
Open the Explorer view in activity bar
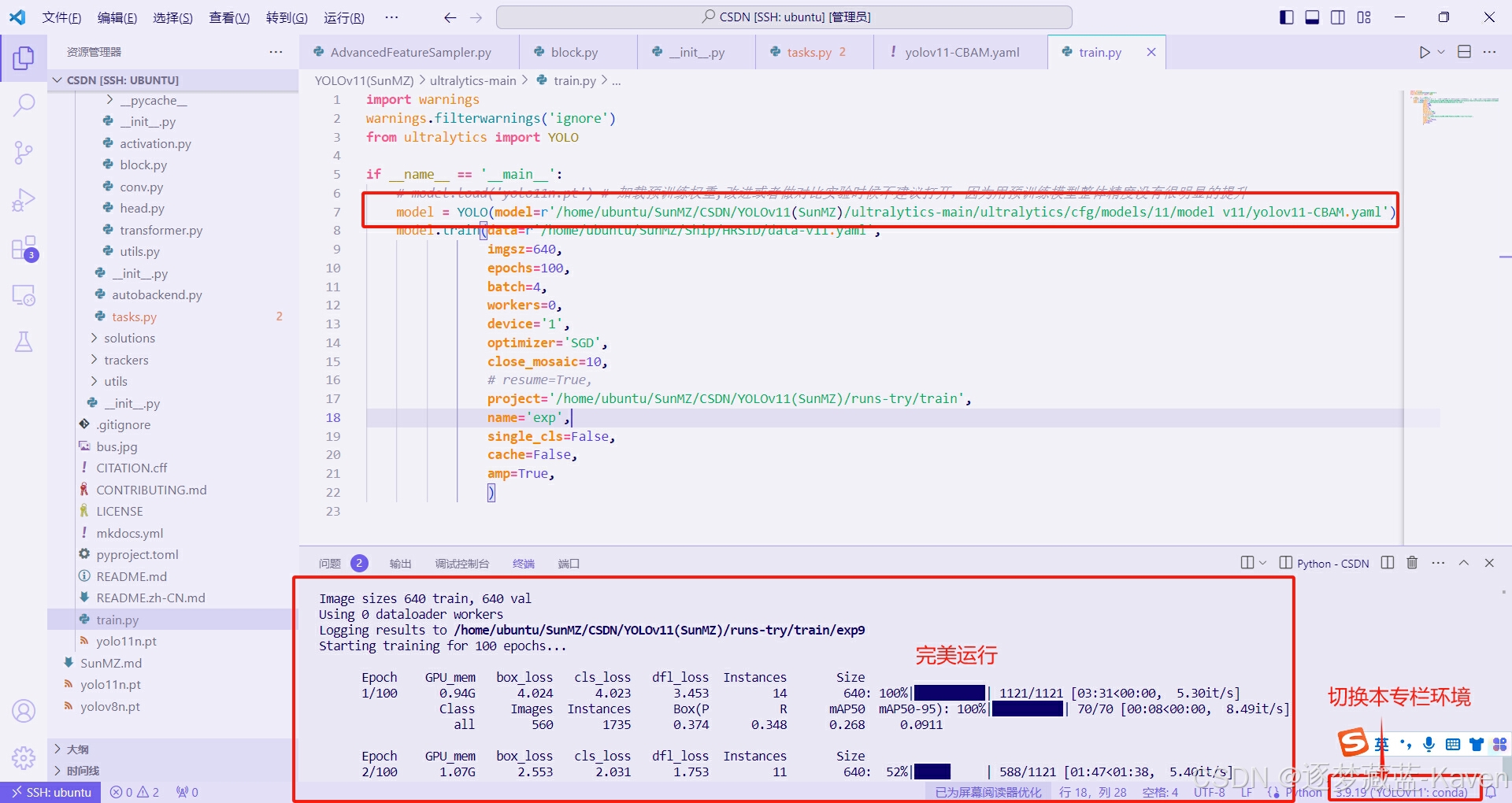[24, 57]
